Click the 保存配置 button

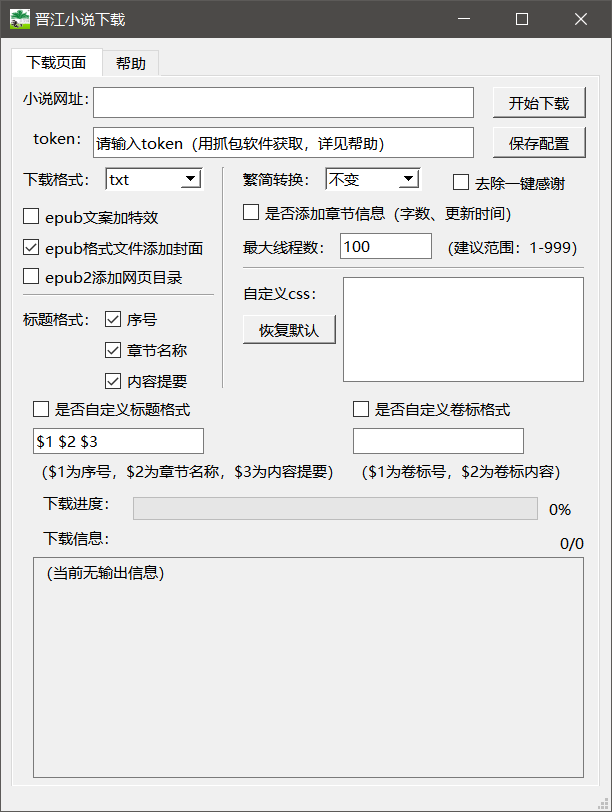click(539, 142)
